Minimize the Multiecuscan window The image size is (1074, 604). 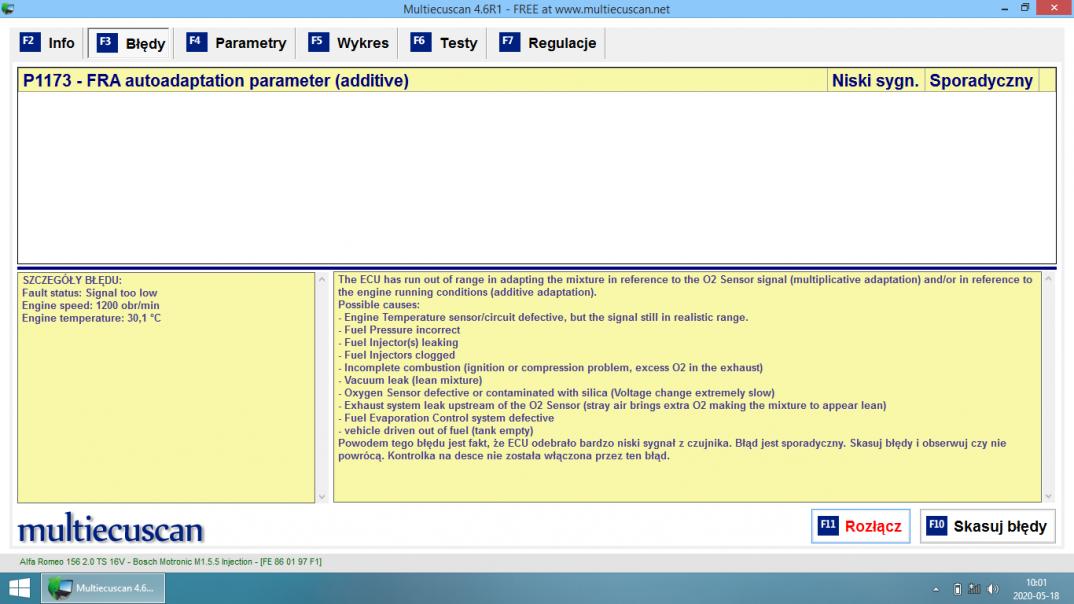[1004, 8]
